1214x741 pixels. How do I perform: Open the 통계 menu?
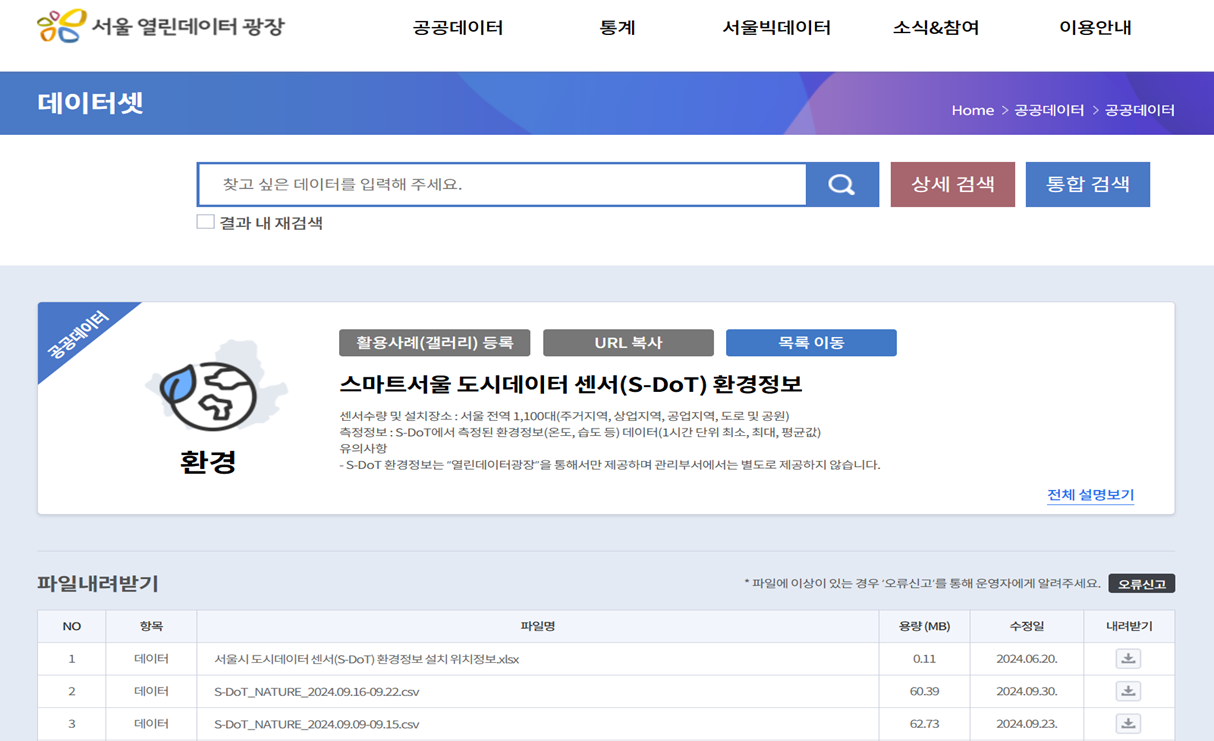pyautogui.click(x=617, y=28)
